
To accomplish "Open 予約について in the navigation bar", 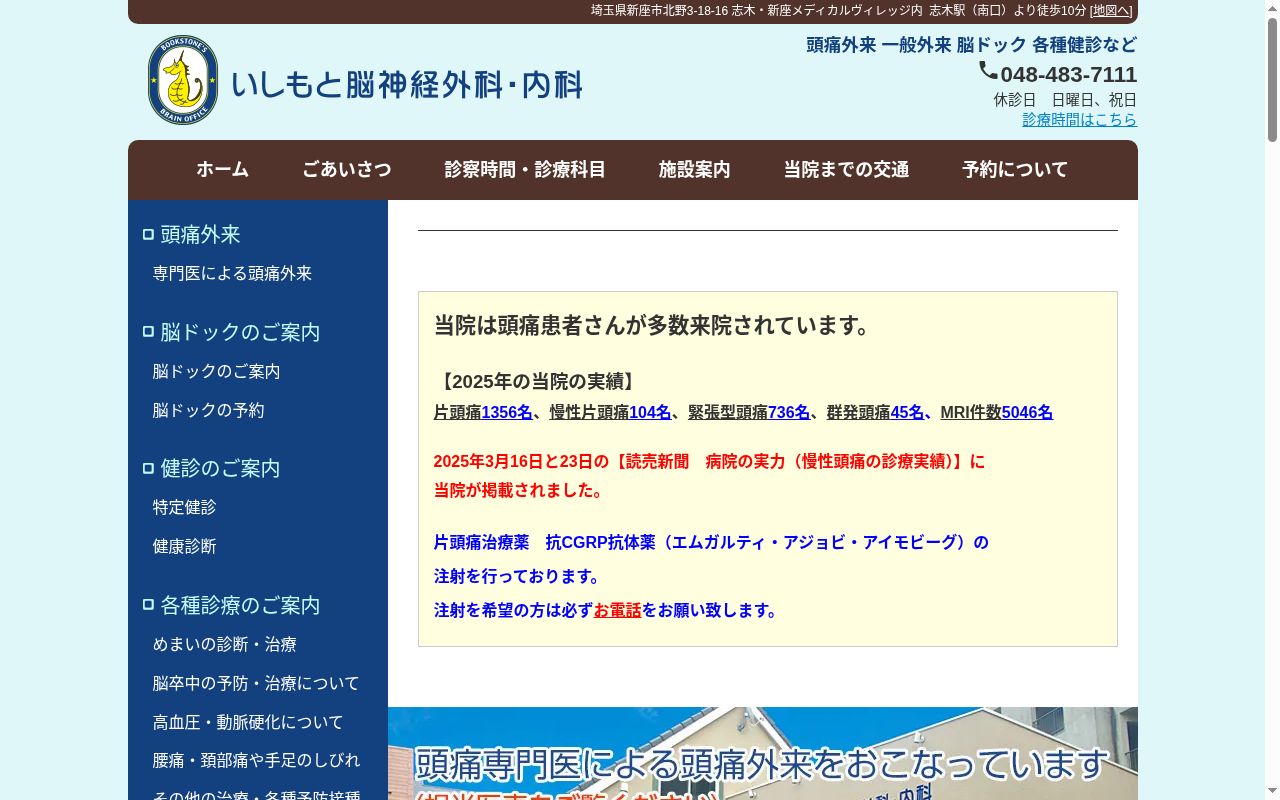I will coord(1015,170).
